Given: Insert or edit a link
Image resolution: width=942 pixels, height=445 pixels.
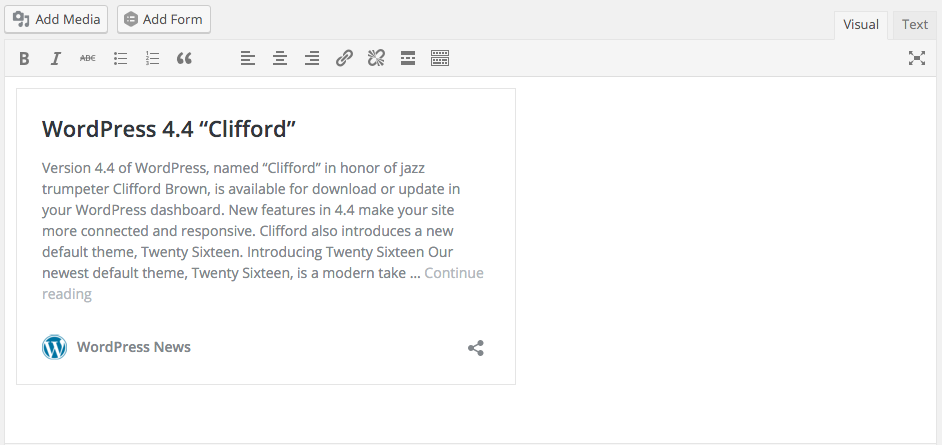Looking at the screenshot, I should [344, 59].
